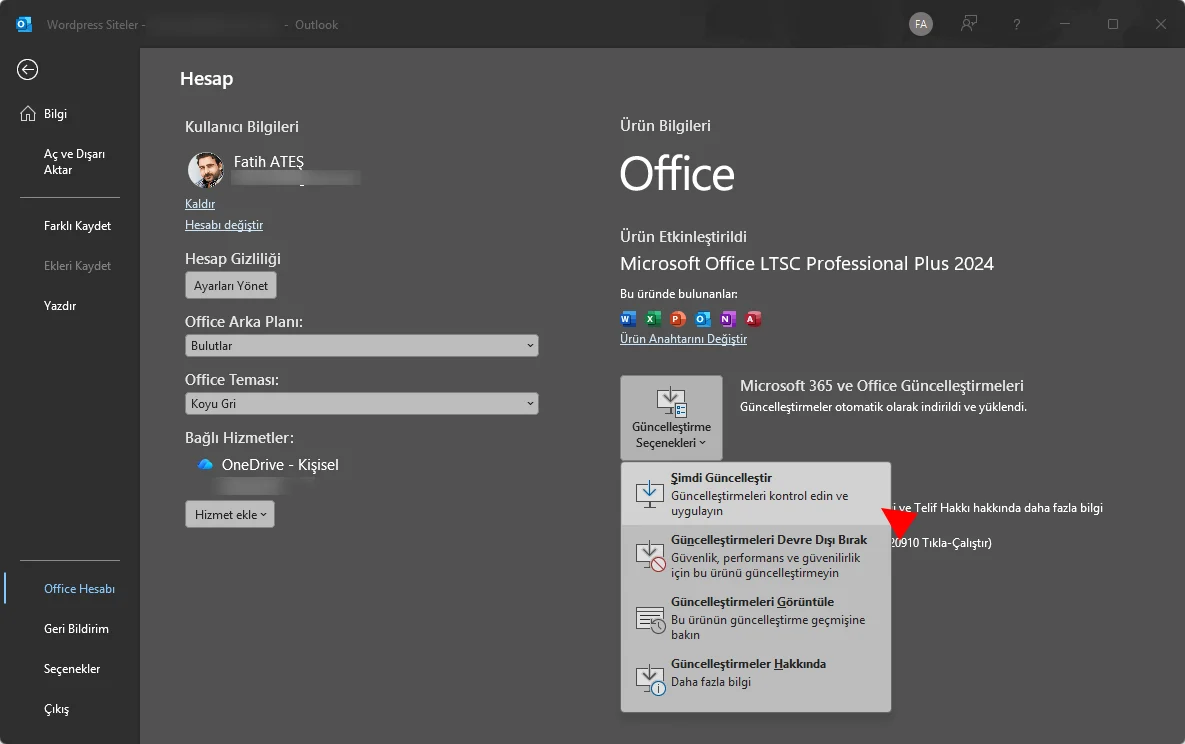This screenshot has height=744, width=1185.
Task: Click the Güncelleştirmeleri Devre Dışı Bırak icon
Action: coord(650,556)
